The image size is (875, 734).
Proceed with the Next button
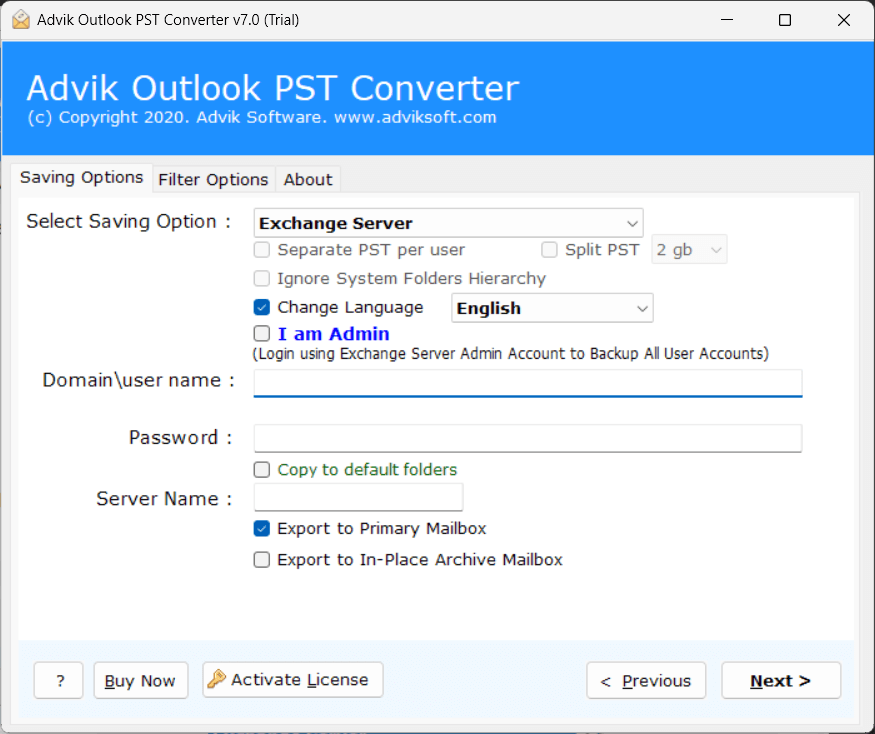pyautogui.click(x=781, y=680)
